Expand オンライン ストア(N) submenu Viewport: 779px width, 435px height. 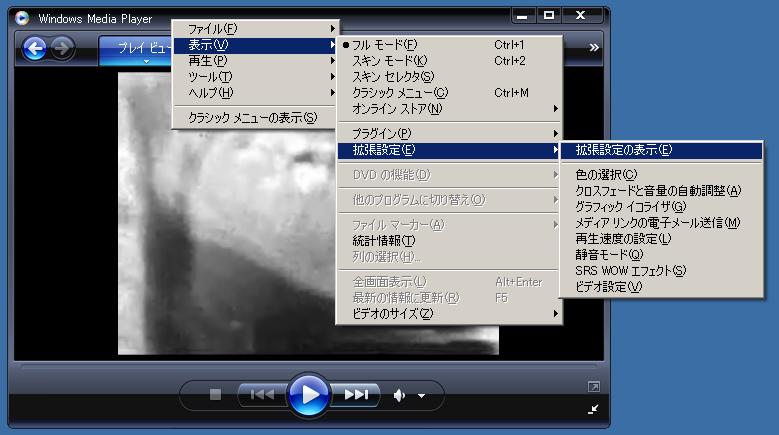[x=450, y=108]
